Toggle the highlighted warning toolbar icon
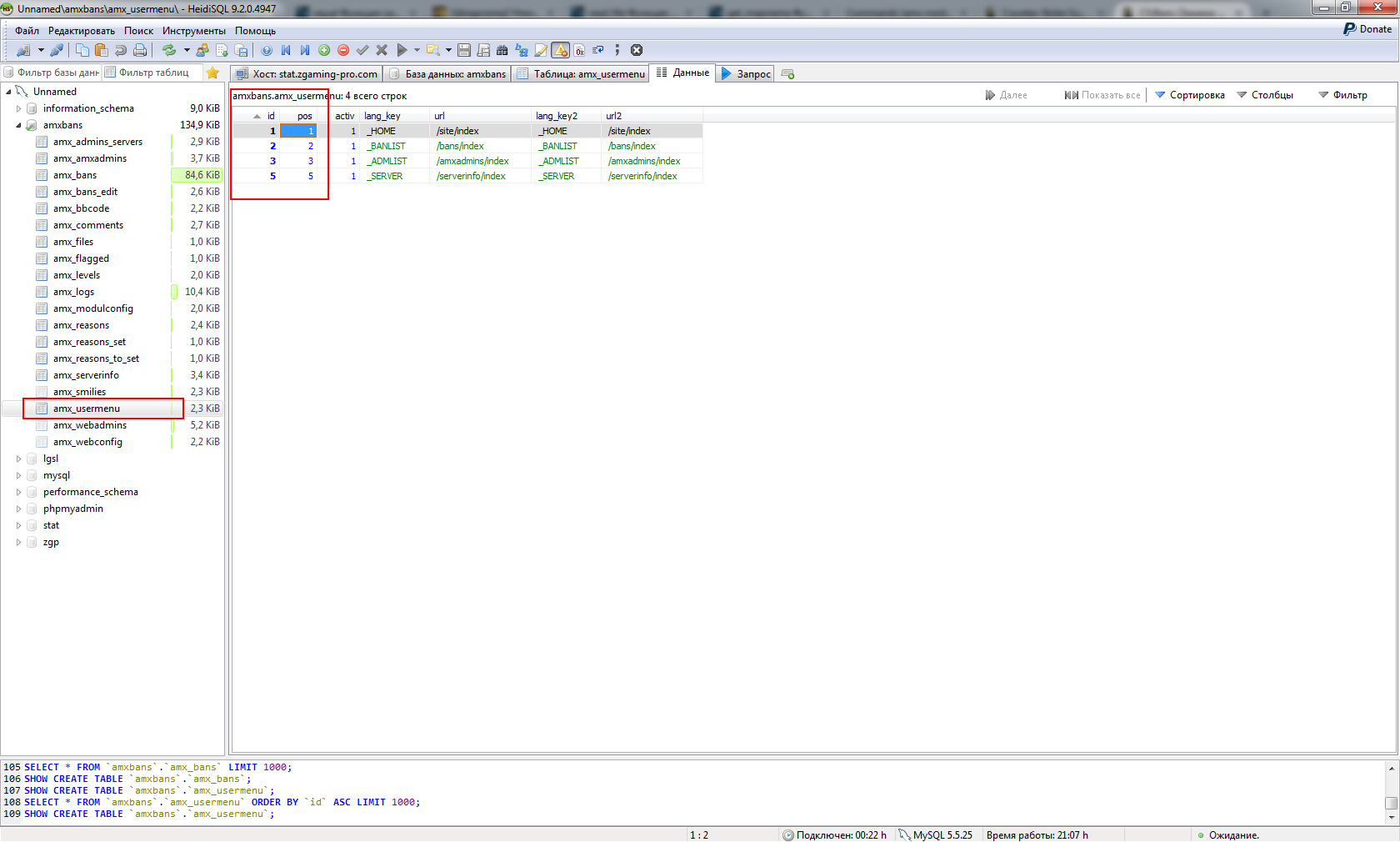Viewport: 1400px width, 842px height. [561, 50]
